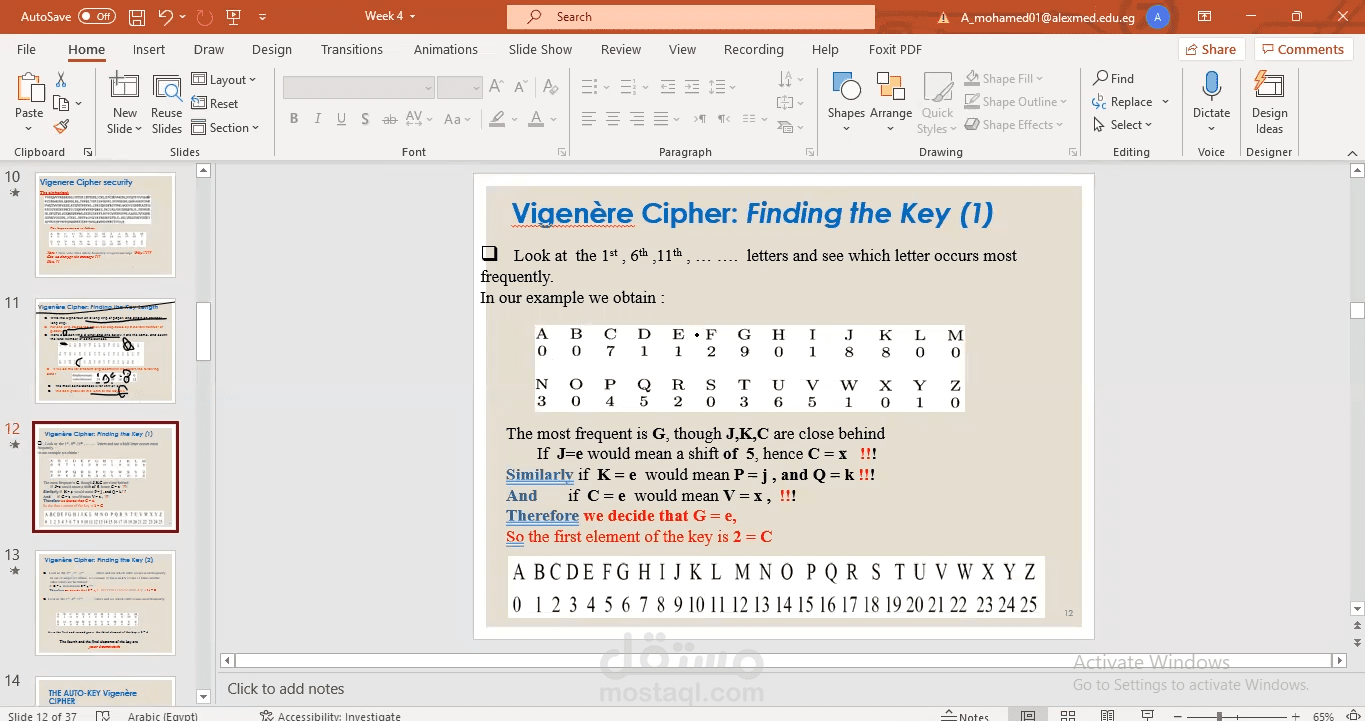Toggle Italic formatting
The image size is (1365, 721).
tap(318, 119)
